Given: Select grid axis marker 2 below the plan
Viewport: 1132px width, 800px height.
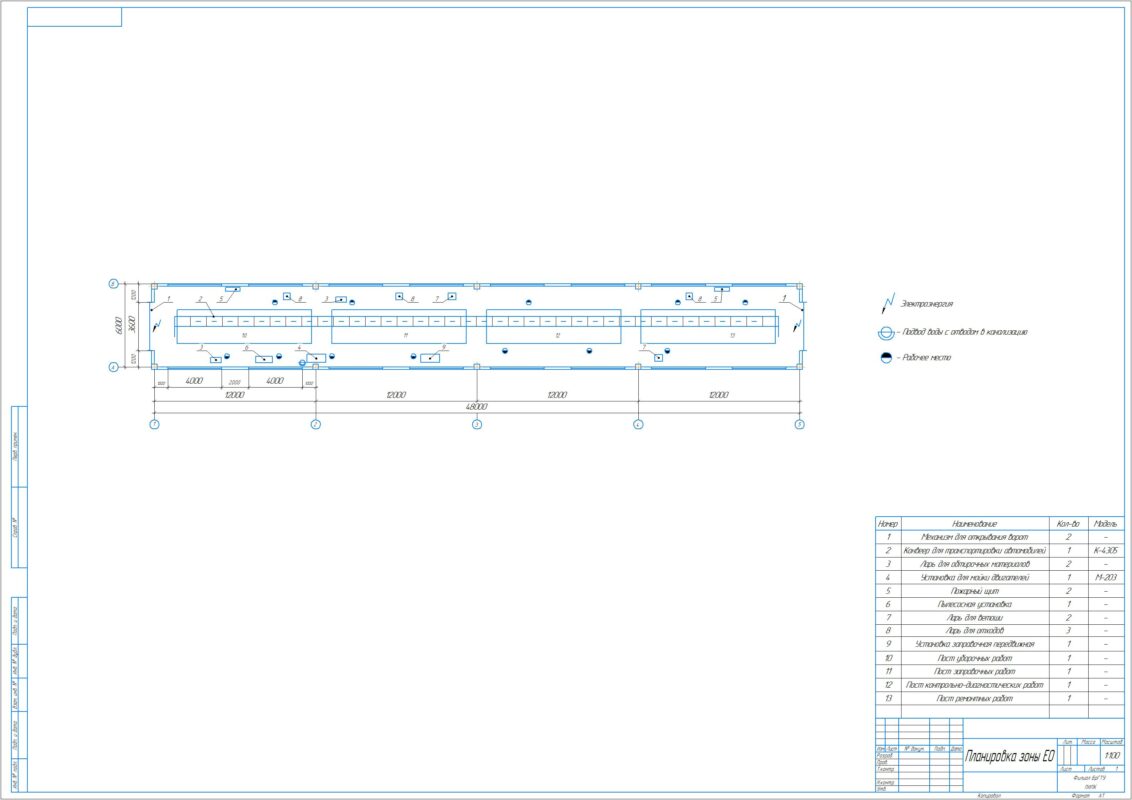Looking at the screenshot, I should coord(315,425).
